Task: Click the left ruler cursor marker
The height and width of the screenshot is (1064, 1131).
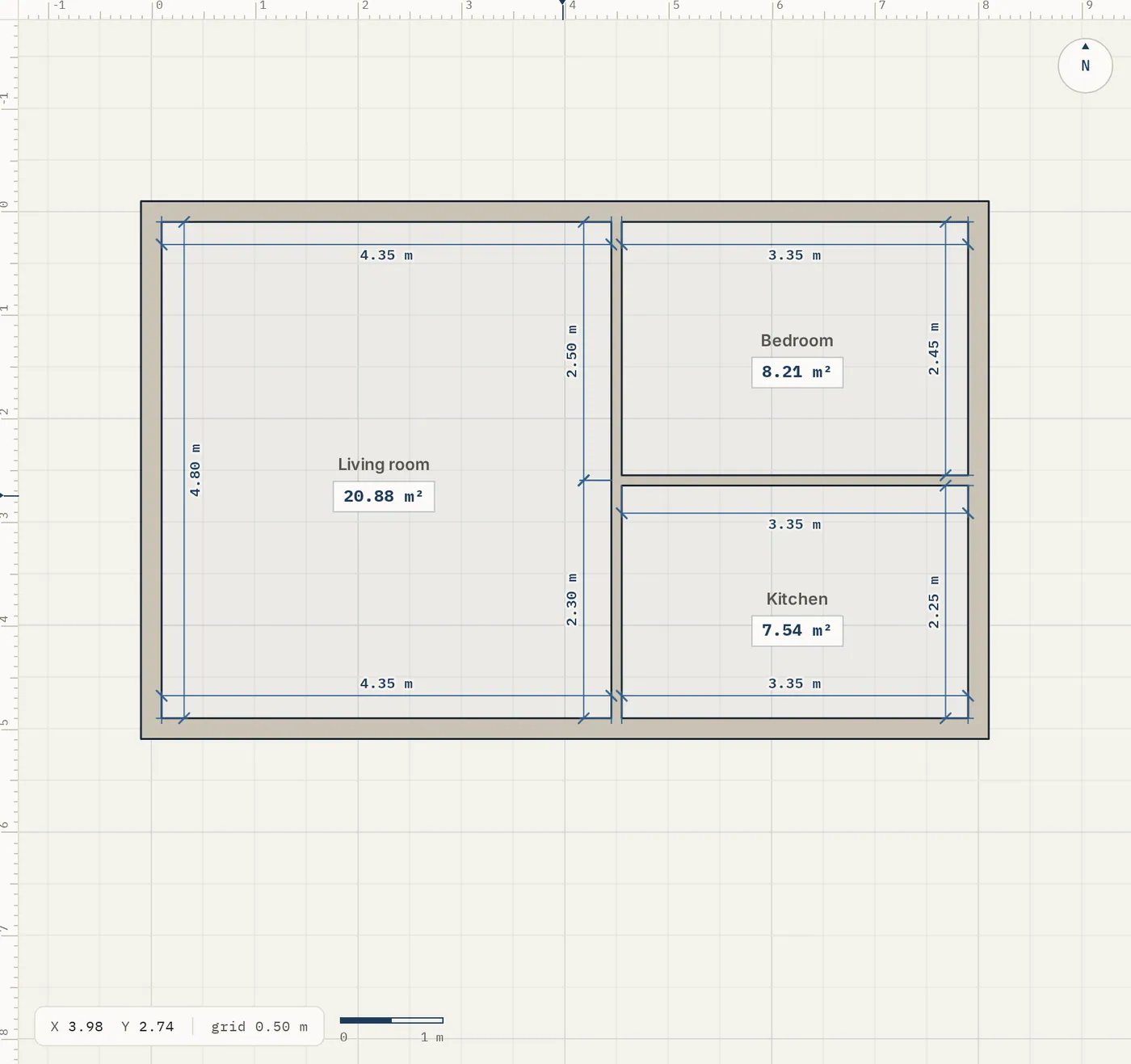Action: (9, 494)
